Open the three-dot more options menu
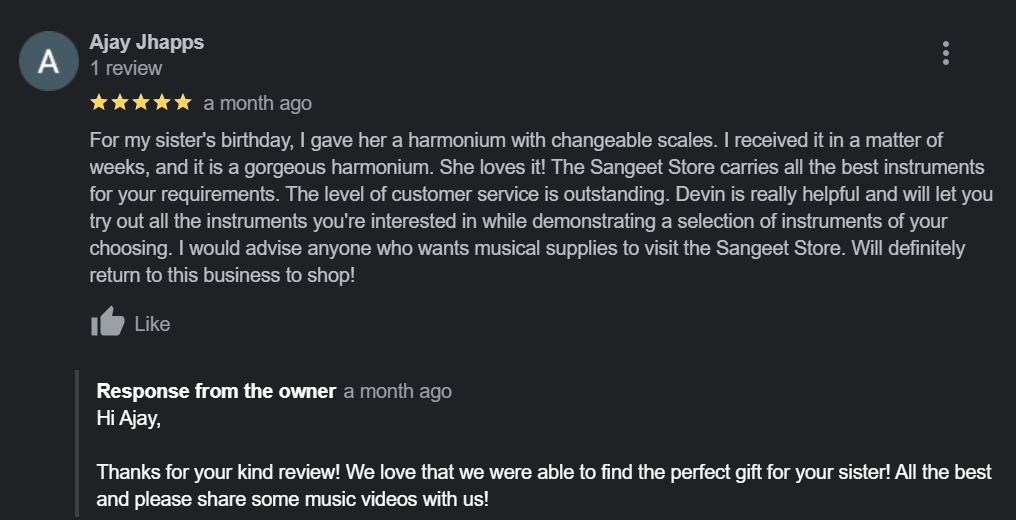The height and width of the screenshot is (520, 1016). 945,54
